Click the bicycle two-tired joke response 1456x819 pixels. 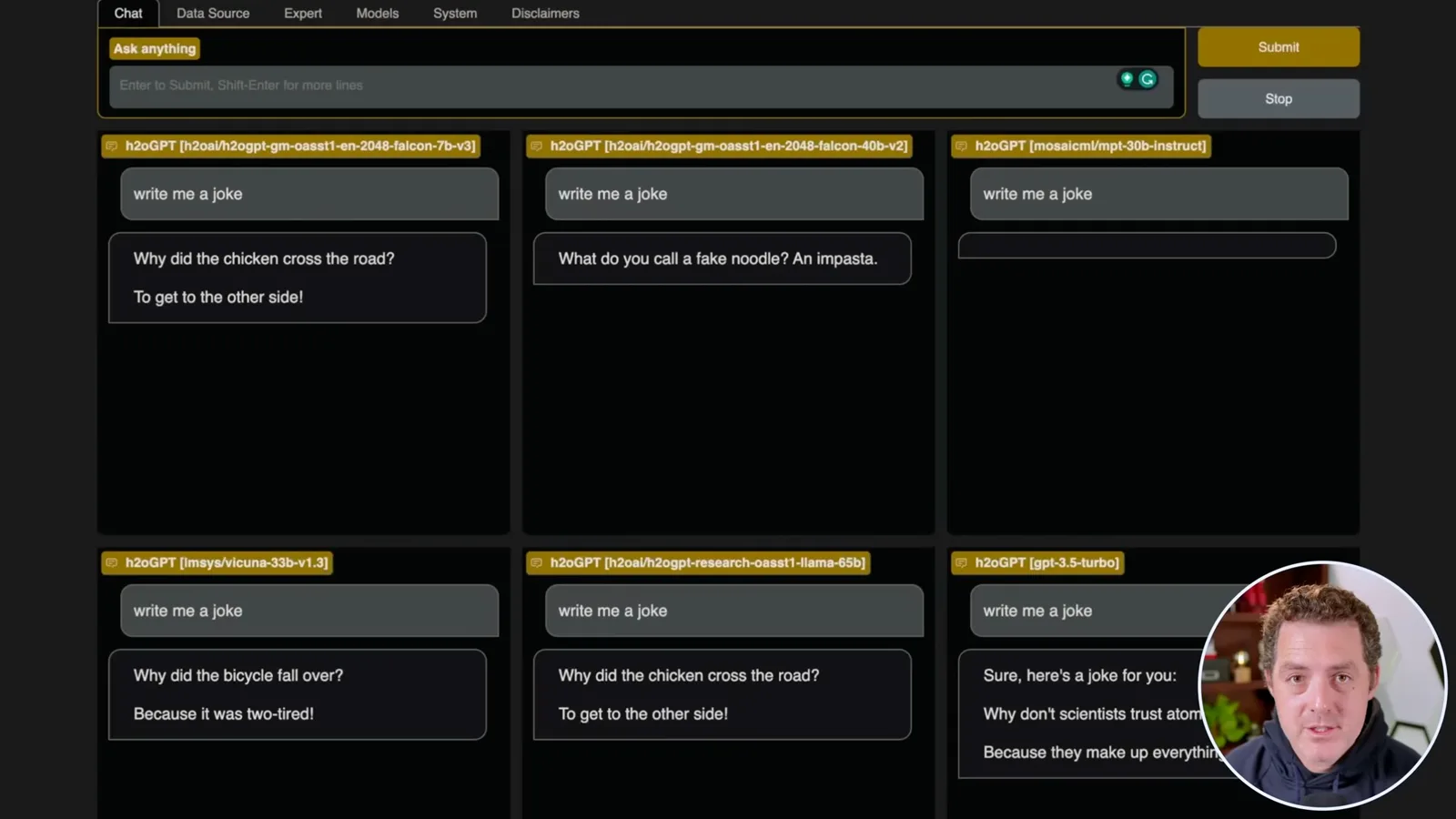298,694
